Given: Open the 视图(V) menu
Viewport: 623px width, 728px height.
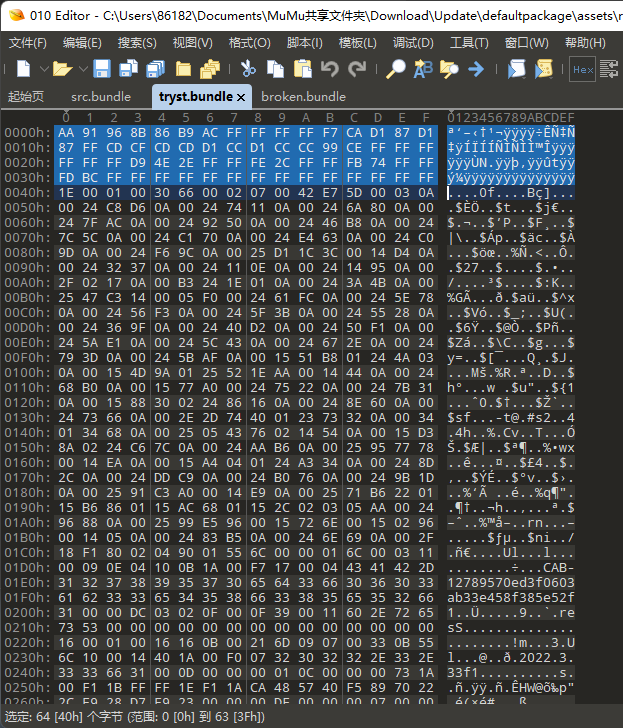Looking at the screenshot, I should click(x=193, y=43).
